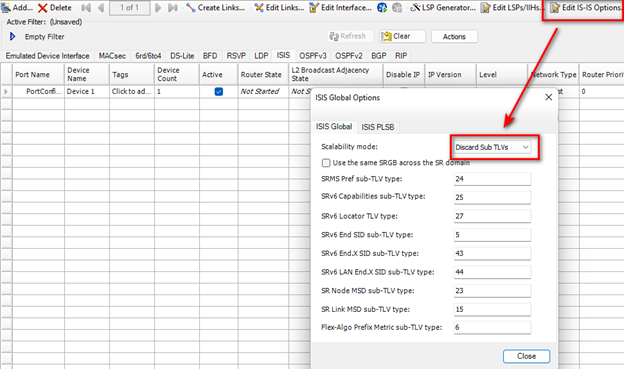Click the globe icon in toolbar
The image size is (624, 369).
click(382, 8)
